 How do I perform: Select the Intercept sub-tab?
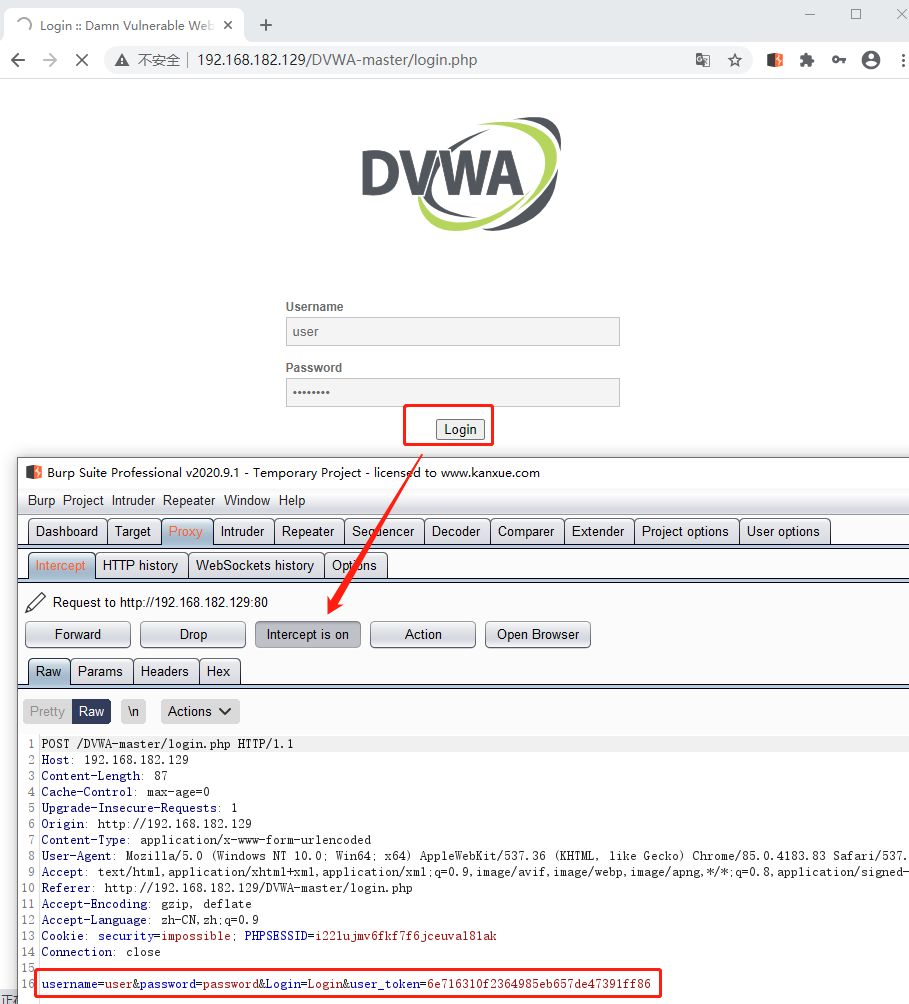tap(60, 565)
